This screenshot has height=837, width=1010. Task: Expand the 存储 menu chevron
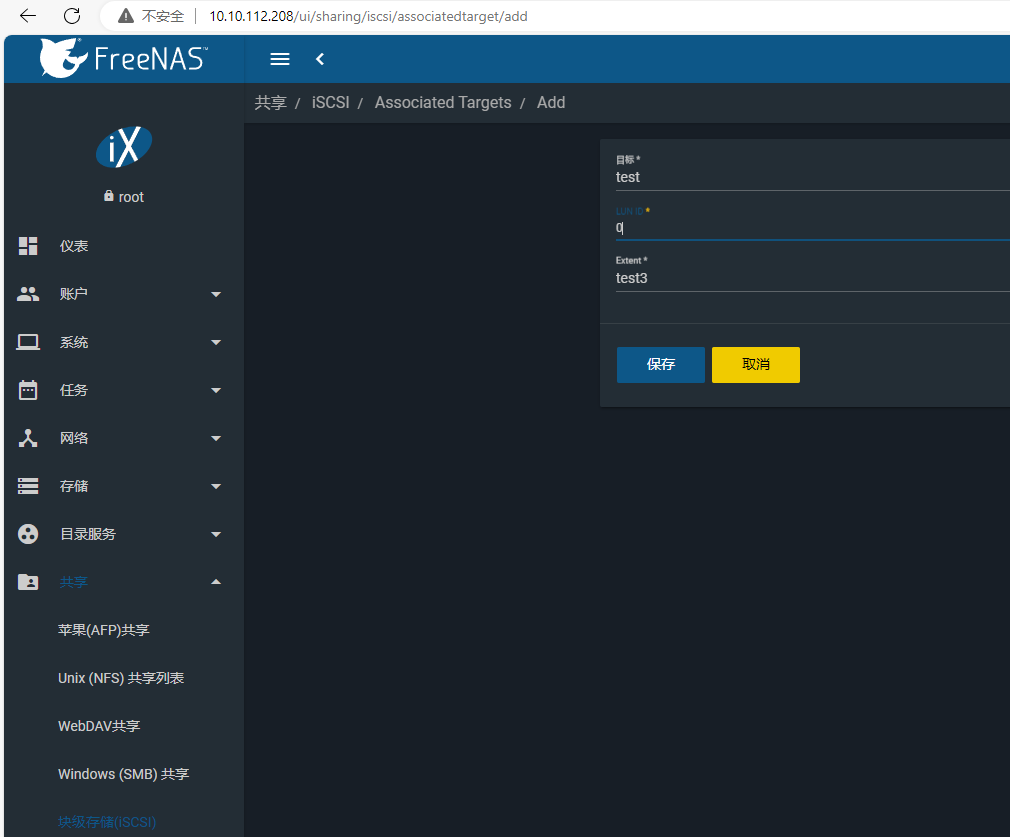click(215, 486)
